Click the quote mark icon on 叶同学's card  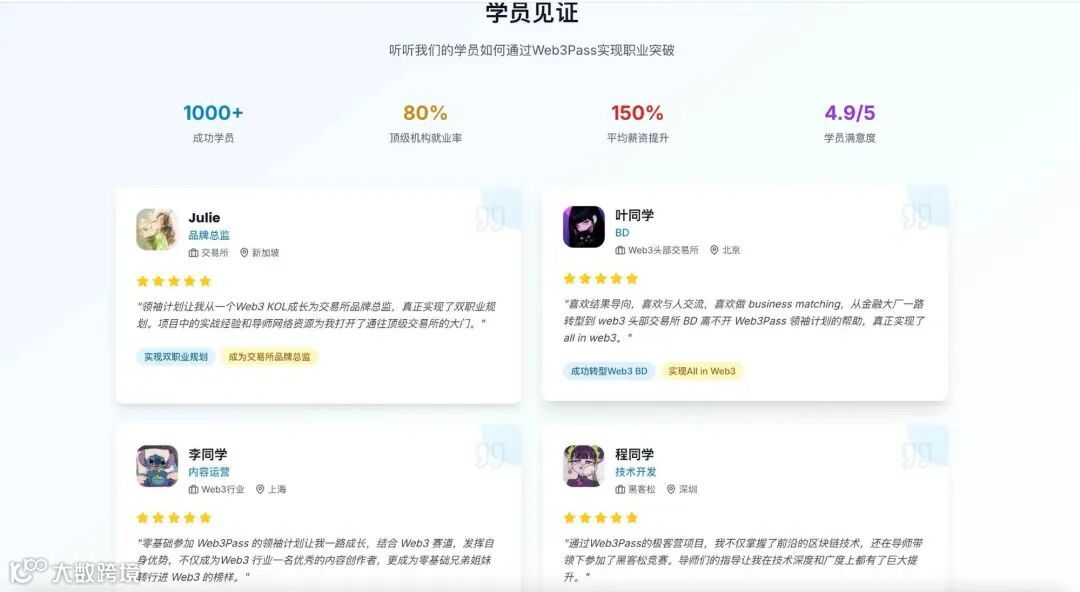[917, 216]
